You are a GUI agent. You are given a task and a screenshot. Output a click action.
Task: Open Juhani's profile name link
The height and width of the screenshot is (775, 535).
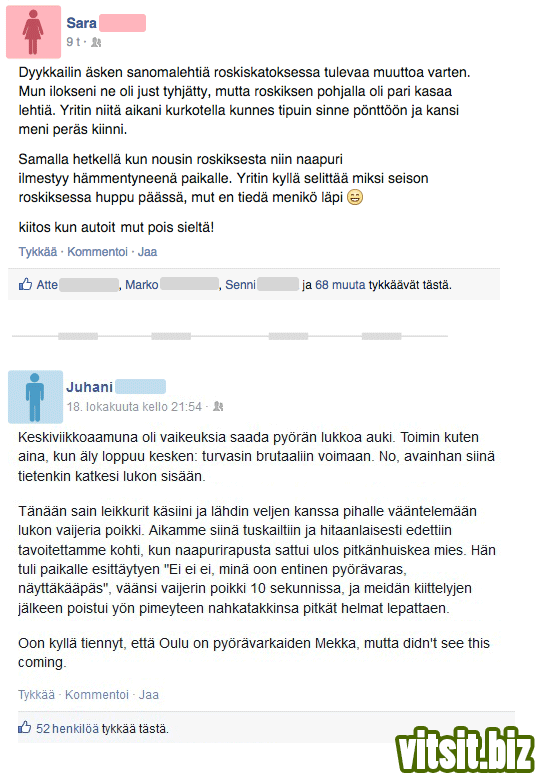point(89,387)
